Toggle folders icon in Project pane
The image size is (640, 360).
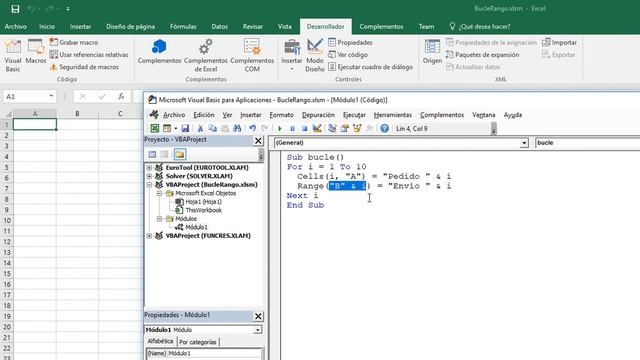click(x=180, y=154)
